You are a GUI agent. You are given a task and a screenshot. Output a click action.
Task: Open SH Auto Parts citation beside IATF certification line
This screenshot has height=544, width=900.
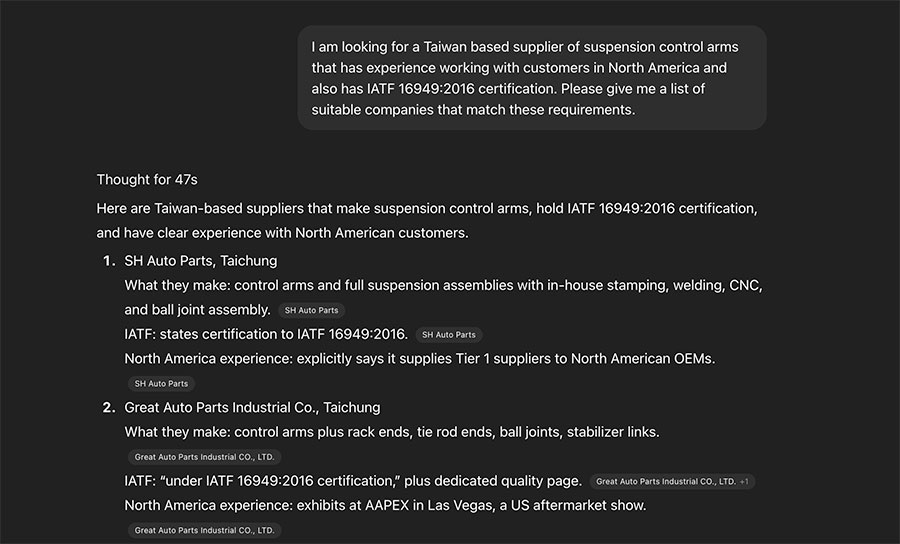coord(449,335)
